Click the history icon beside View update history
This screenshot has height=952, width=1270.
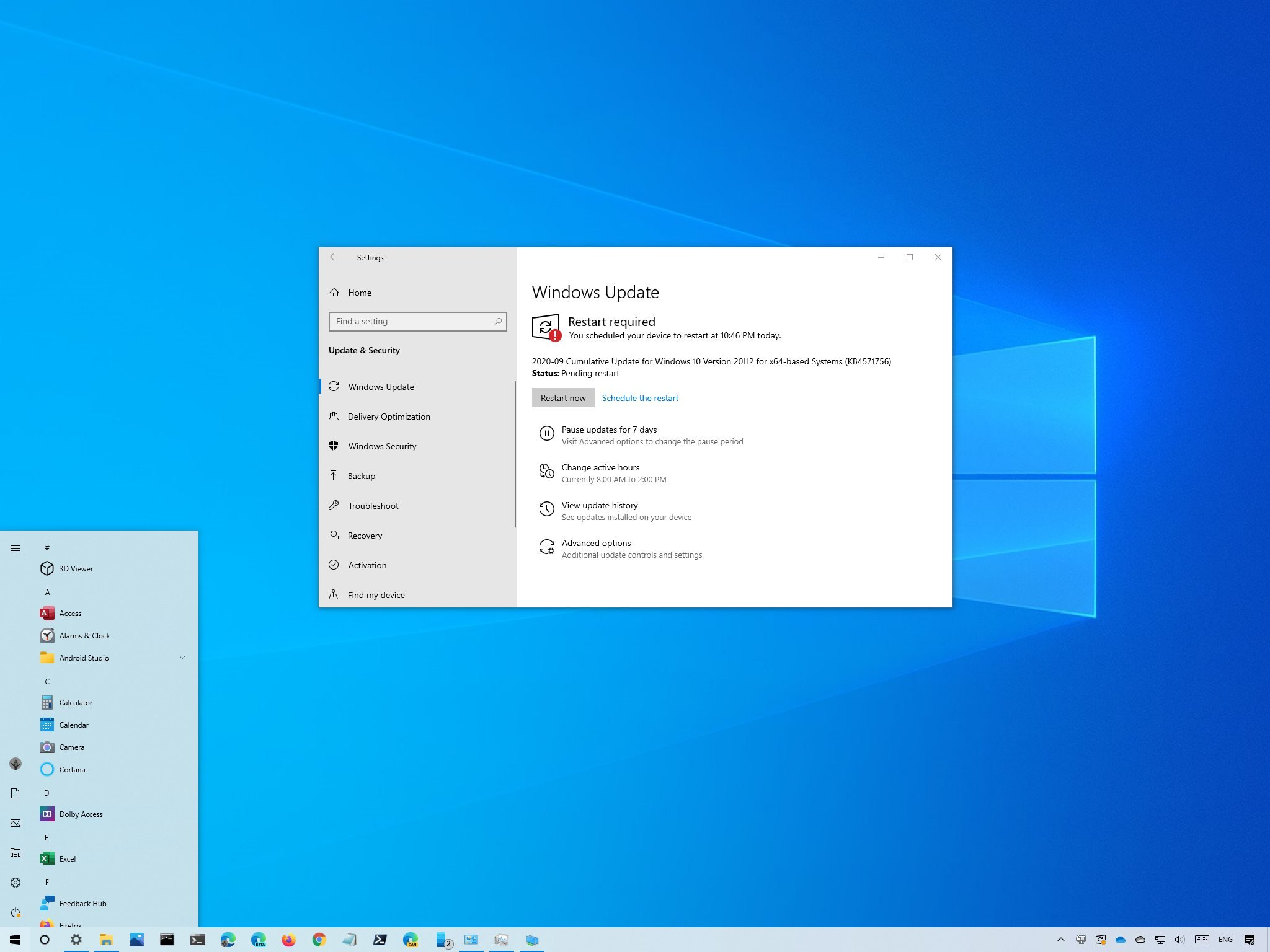[546, 509]
